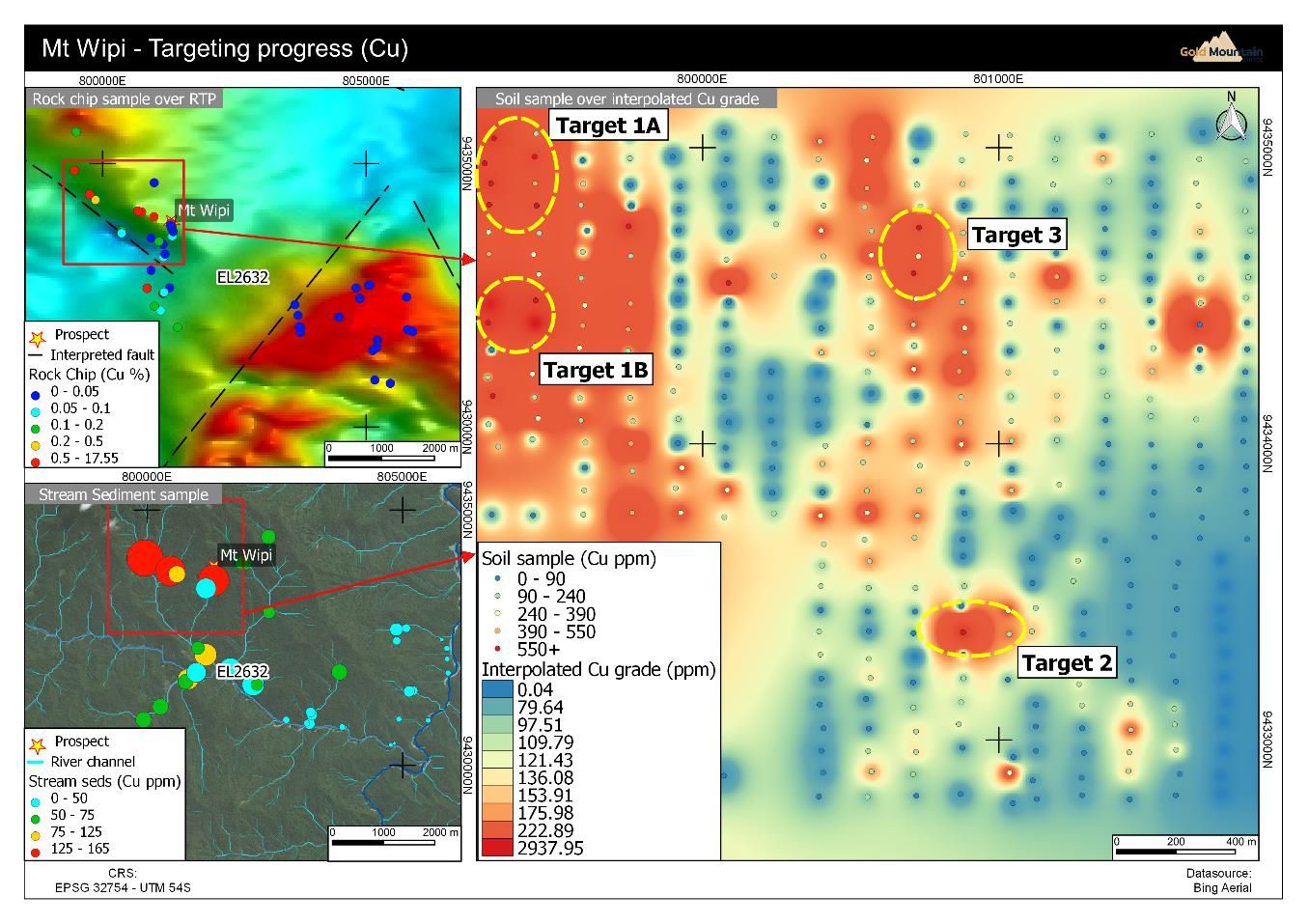This screenshot has width=1309, height=924.
Task: Click the Gold Mountain logo
Action: (x=1223, y=50)
